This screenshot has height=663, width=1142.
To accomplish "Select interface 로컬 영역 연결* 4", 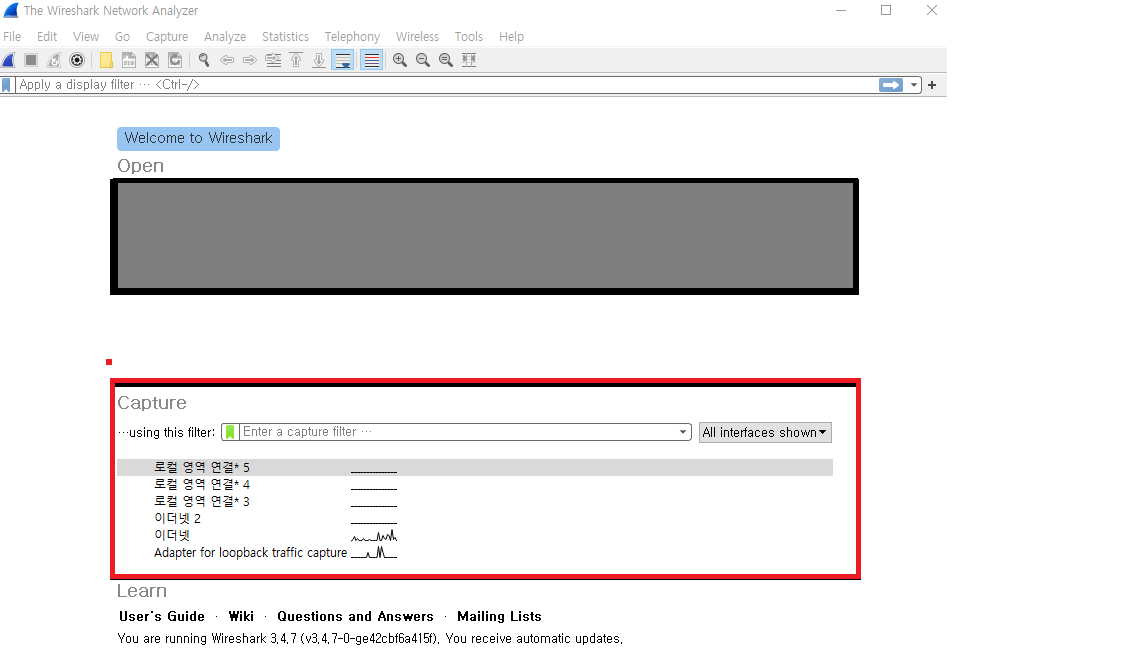I will coord(475,484).
